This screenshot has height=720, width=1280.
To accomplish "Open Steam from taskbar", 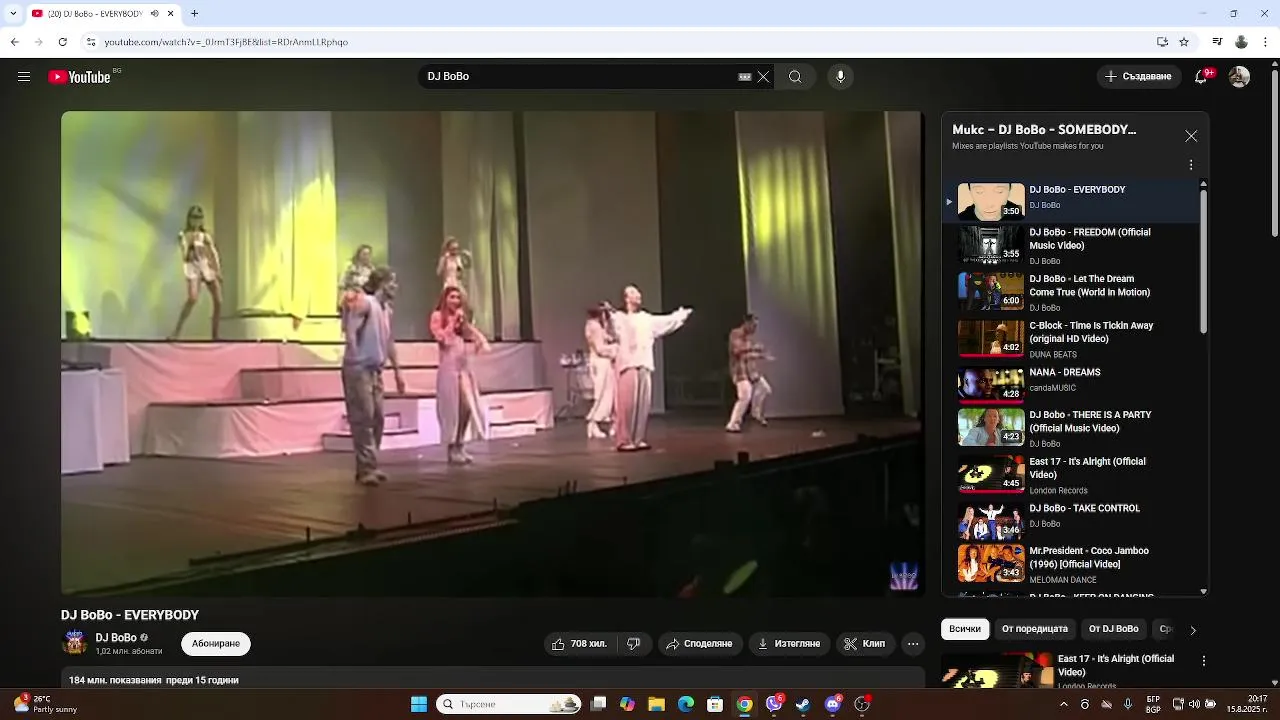I will 802,704.
